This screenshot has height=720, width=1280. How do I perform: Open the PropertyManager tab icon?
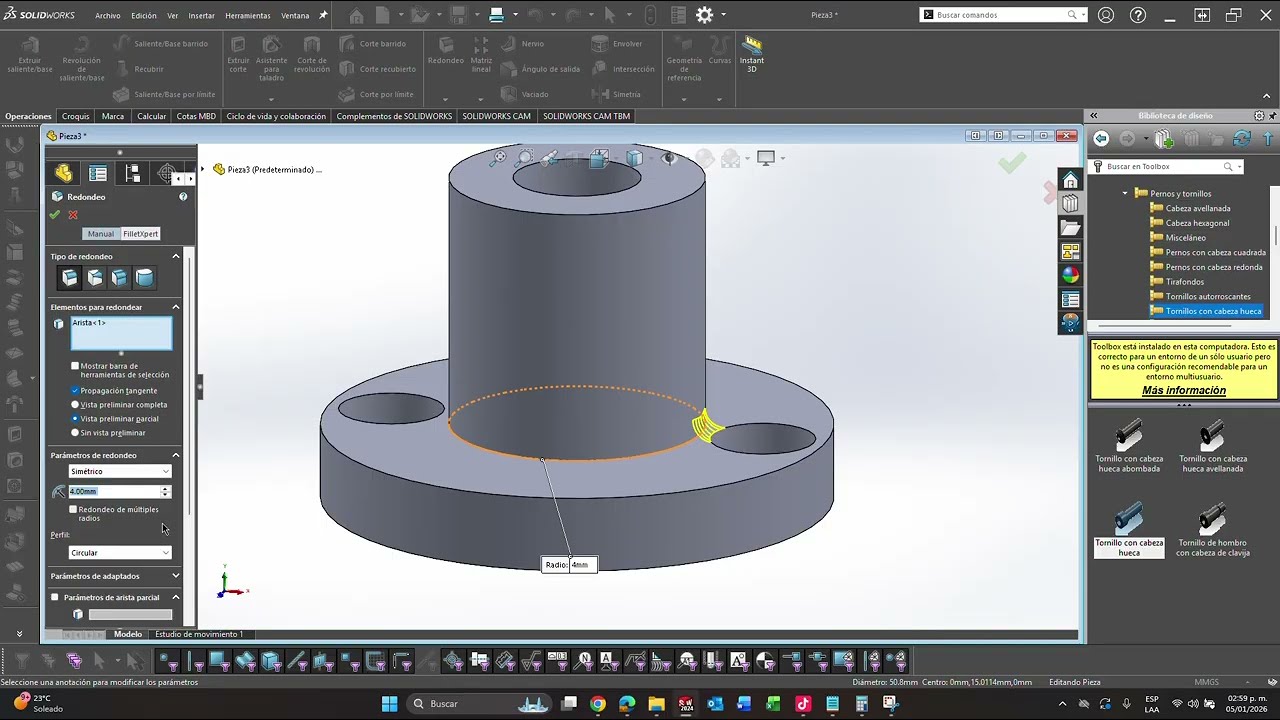pos(98,173)
